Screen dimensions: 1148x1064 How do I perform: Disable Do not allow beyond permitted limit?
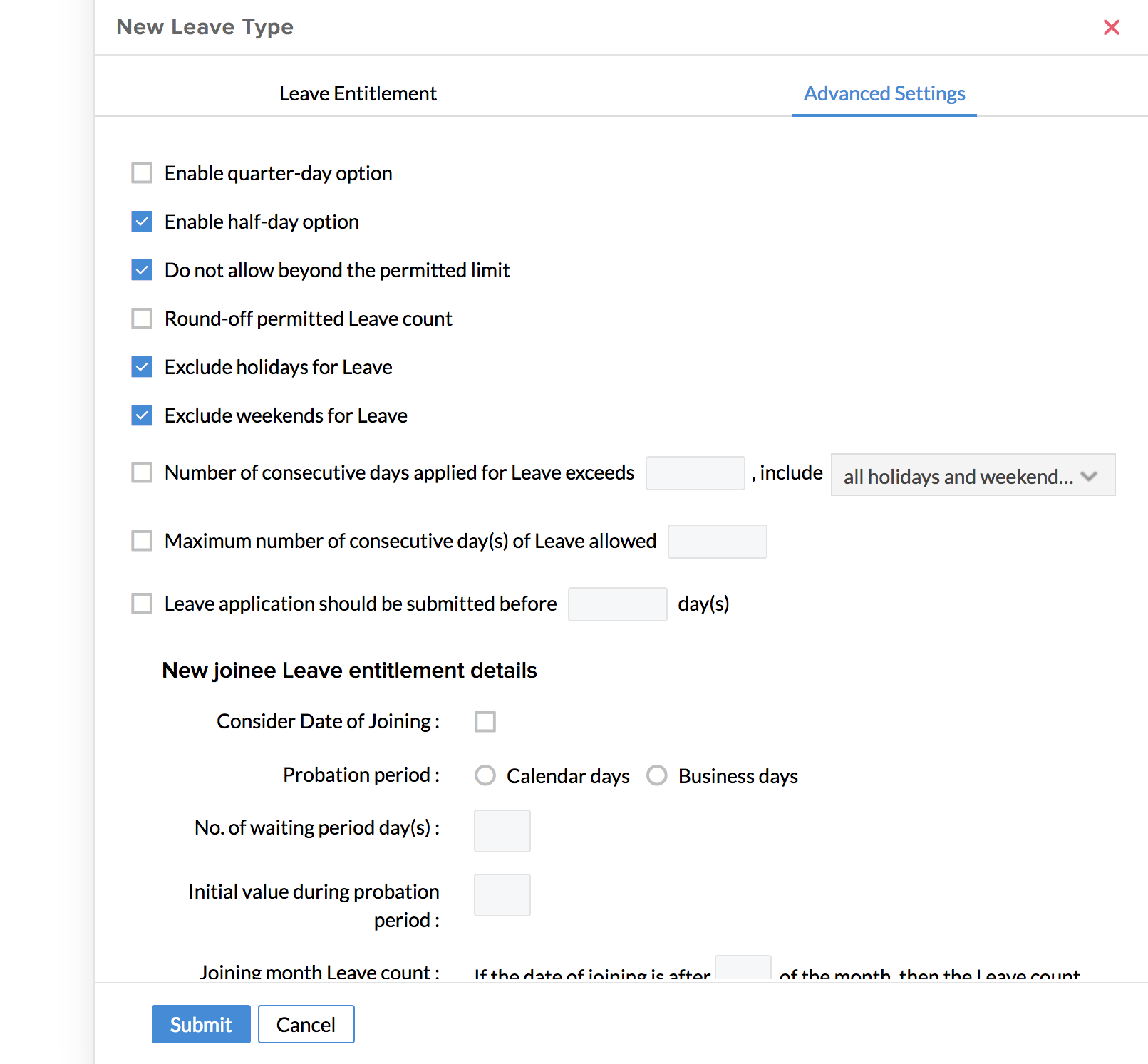click(142, 270)
